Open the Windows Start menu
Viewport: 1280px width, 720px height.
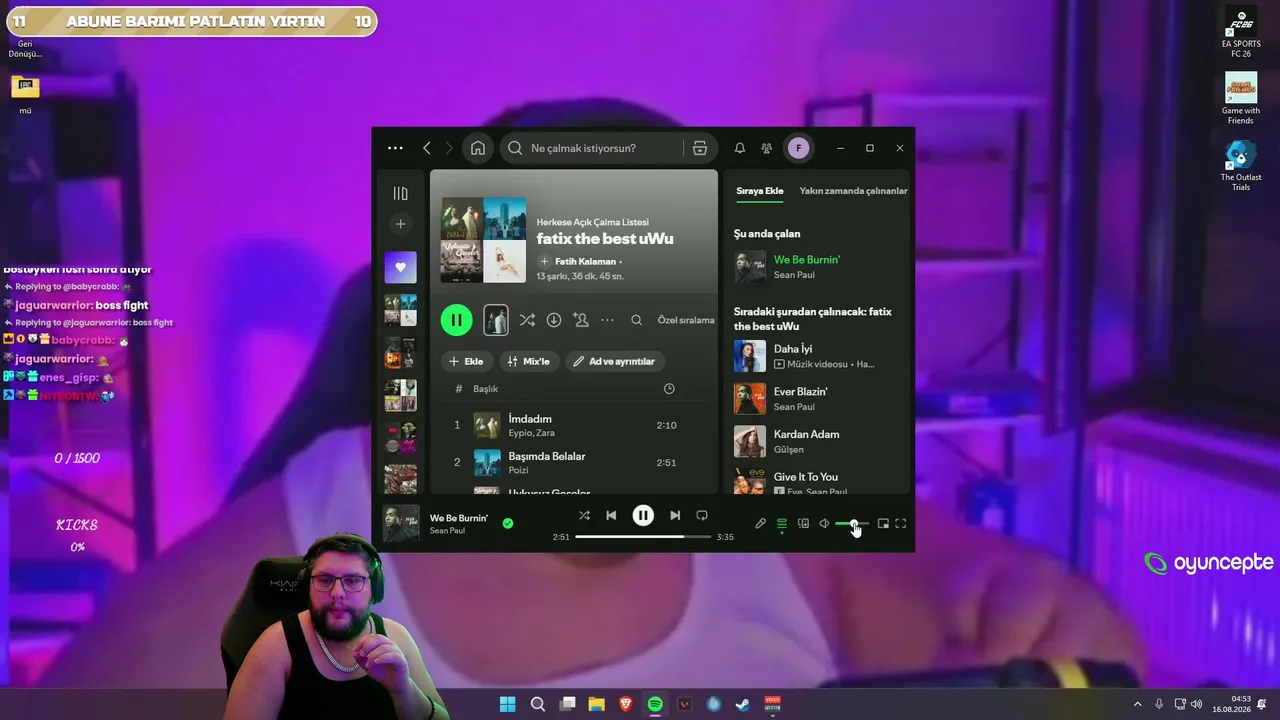(x=508, y=704)
